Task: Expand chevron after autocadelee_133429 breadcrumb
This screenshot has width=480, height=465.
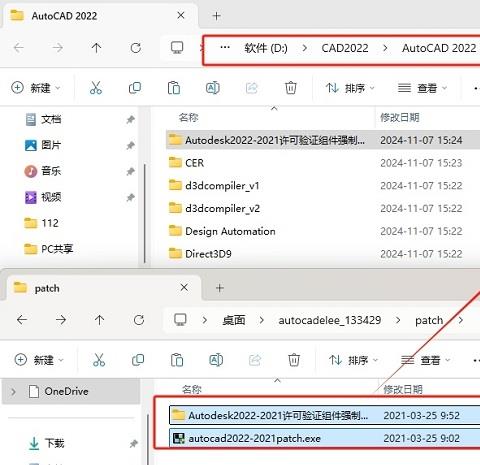Action: click(x=398, y=320)
